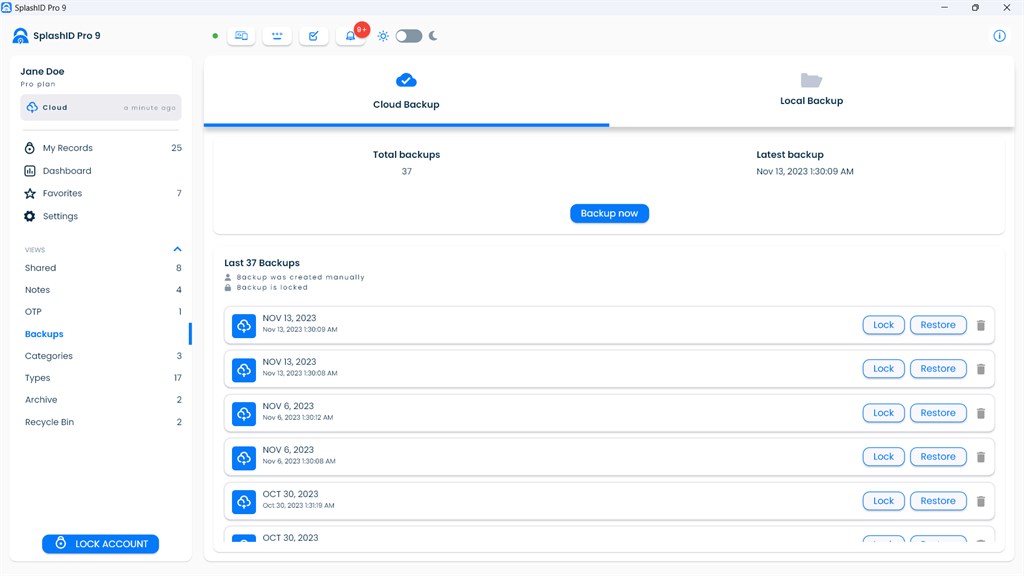
Task: Toggle the light/dark mode switch
Action: click(x=409, y=36)
